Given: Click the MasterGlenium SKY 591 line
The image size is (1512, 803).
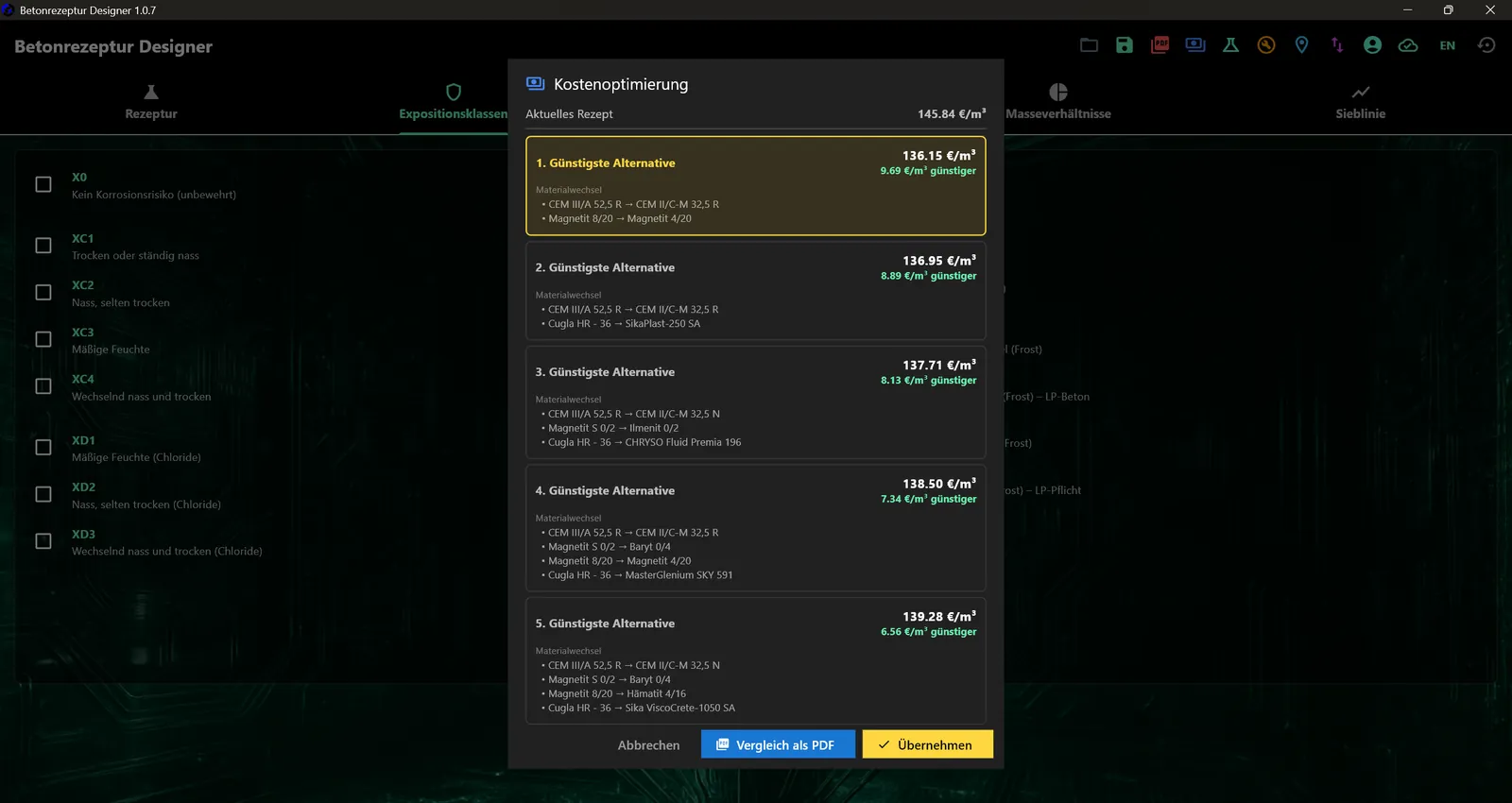Looking at the screenshot, I should pos(637,575).
